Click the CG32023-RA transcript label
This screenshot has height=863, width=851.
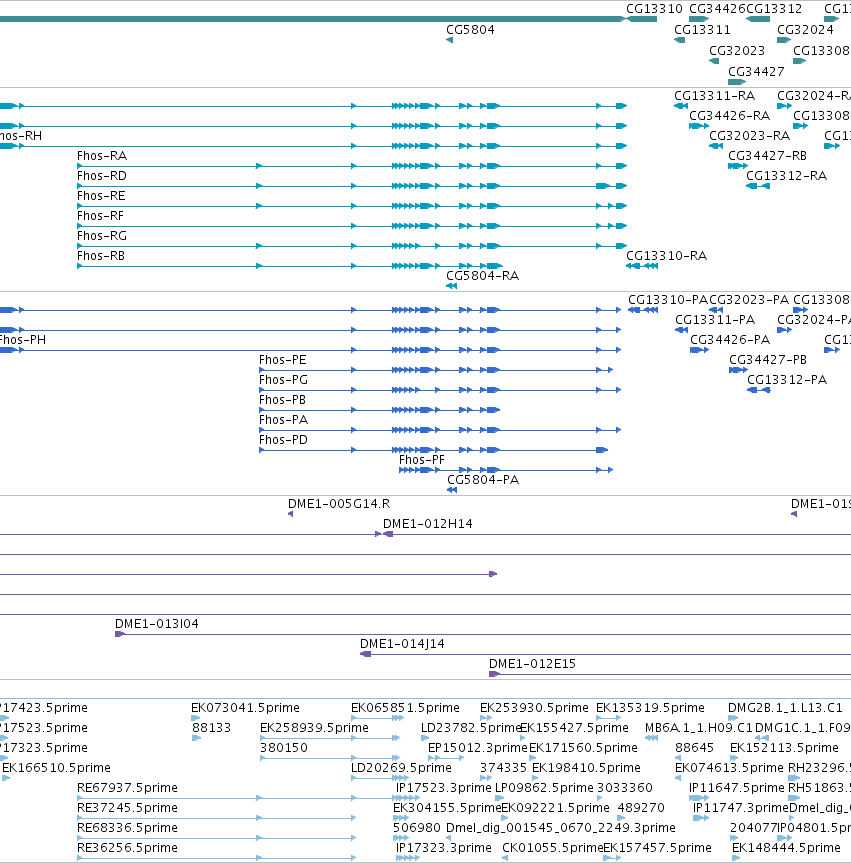pos(749,135)
